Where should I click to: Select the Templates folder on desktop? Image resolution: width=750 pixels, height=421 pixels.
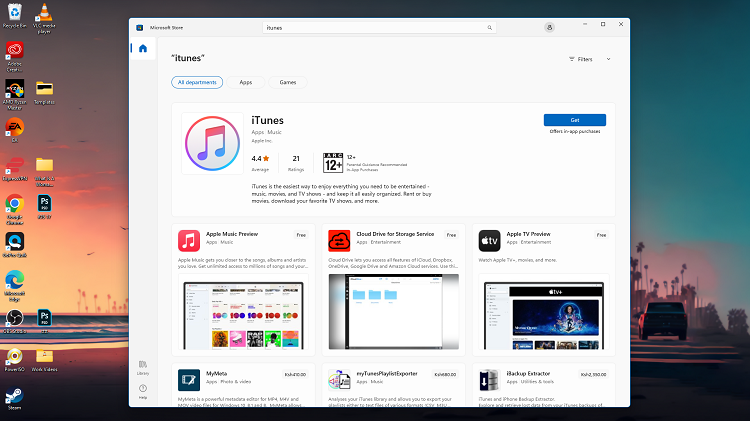(x=44, y=92)
